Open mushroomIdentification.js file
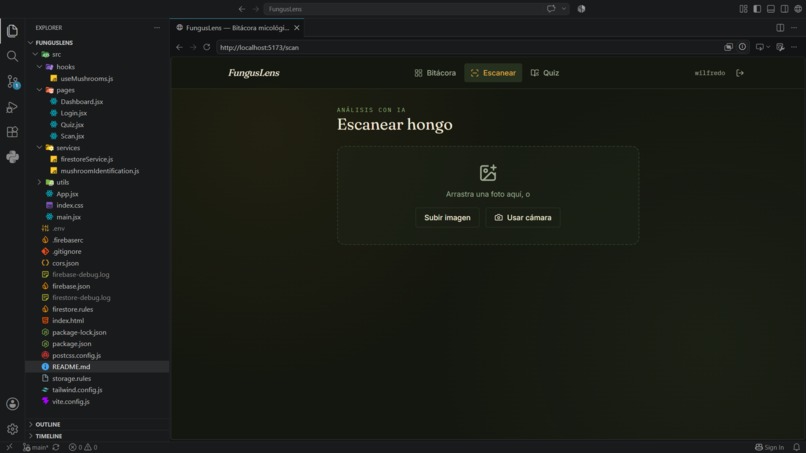Image resolution: width=806 pixels, height=453 pixels. 100,171
